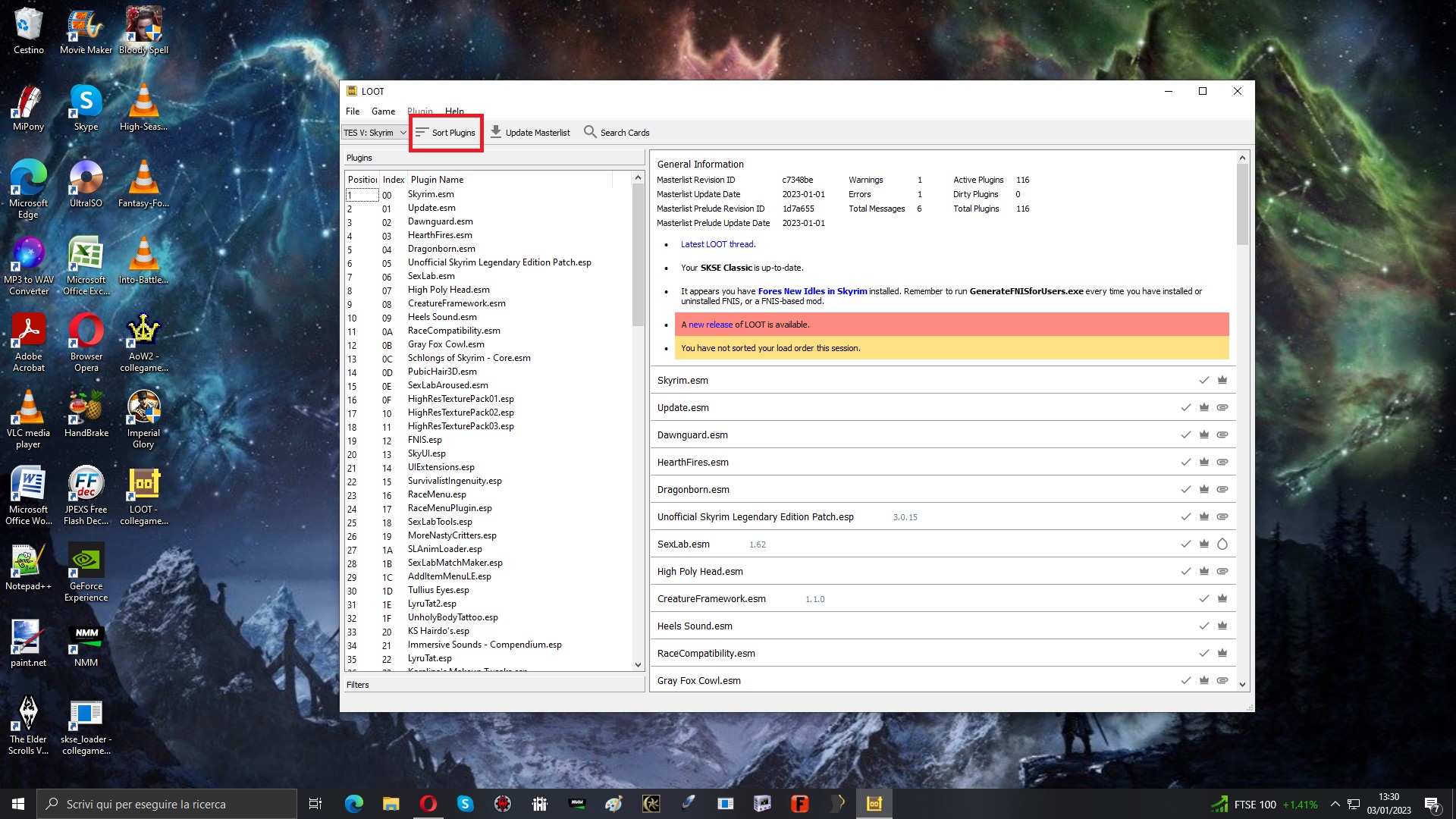Click the Search Cards magnifier icon
1456x819 pixels.
click(590, 132)
